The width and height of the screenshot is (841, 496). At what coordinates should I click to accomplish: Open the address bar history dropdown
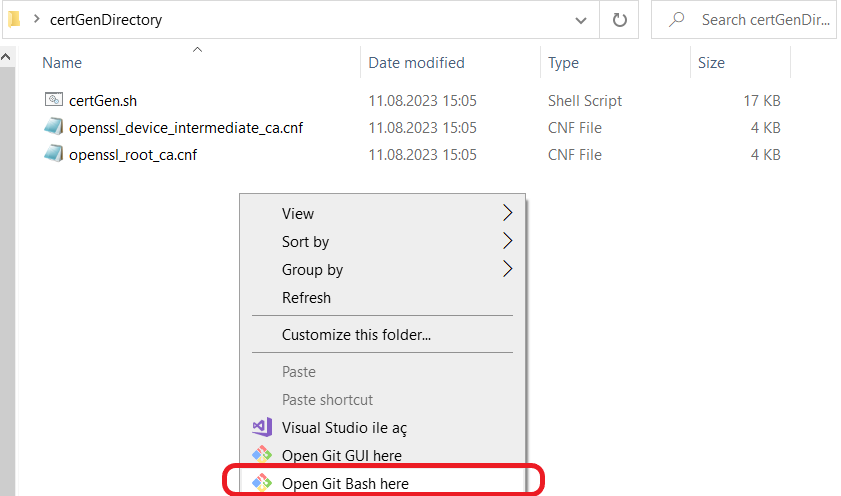click(x=580, y=20)
